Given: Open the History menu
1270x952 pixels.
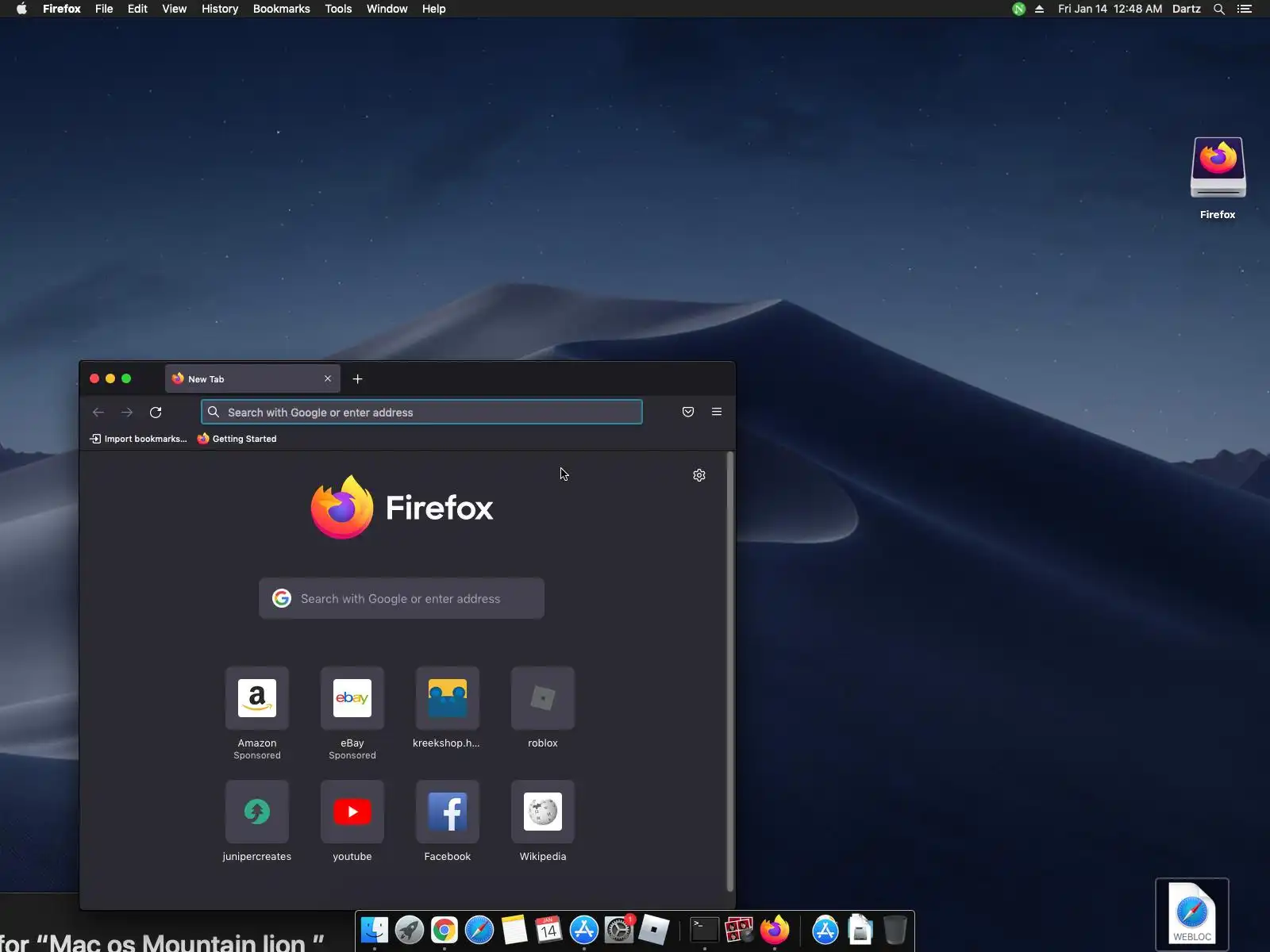Looking at the screenshot, I should (x=220, y=9).
